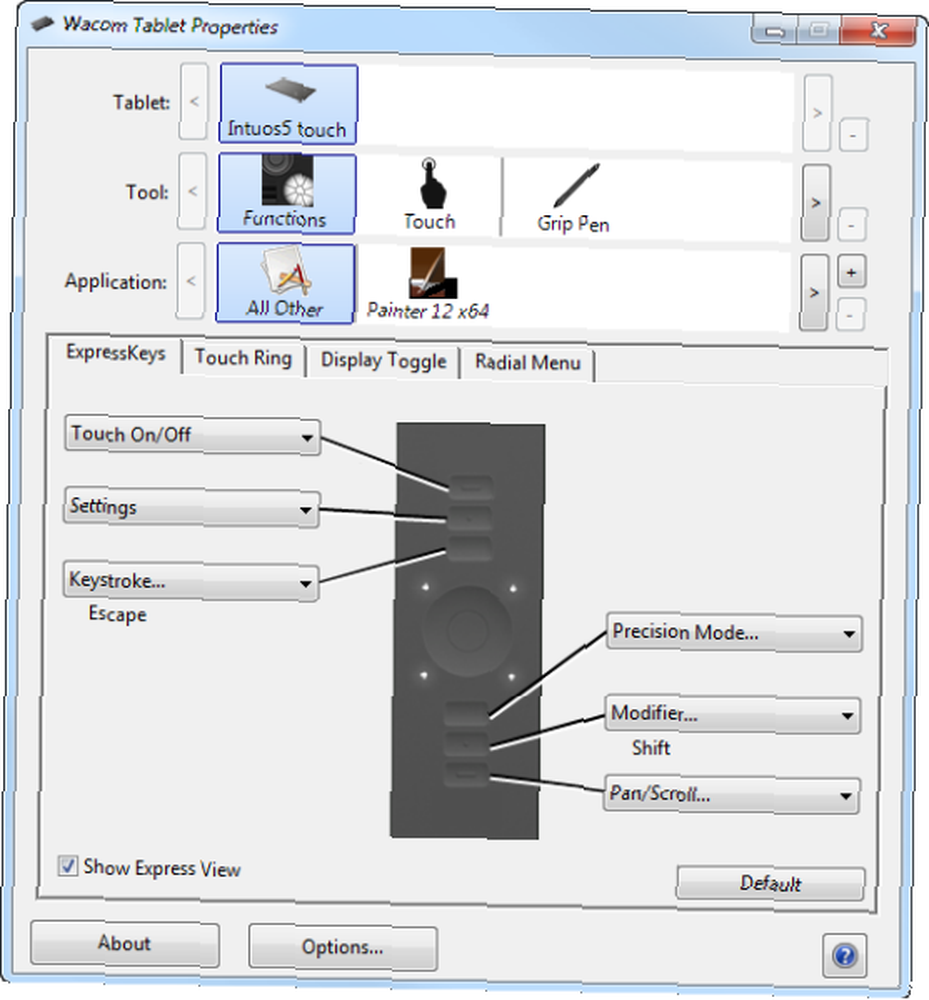Open the Radial Menu tab
The width and height of the screenshot is (929, 1000).
click(527, 363)
